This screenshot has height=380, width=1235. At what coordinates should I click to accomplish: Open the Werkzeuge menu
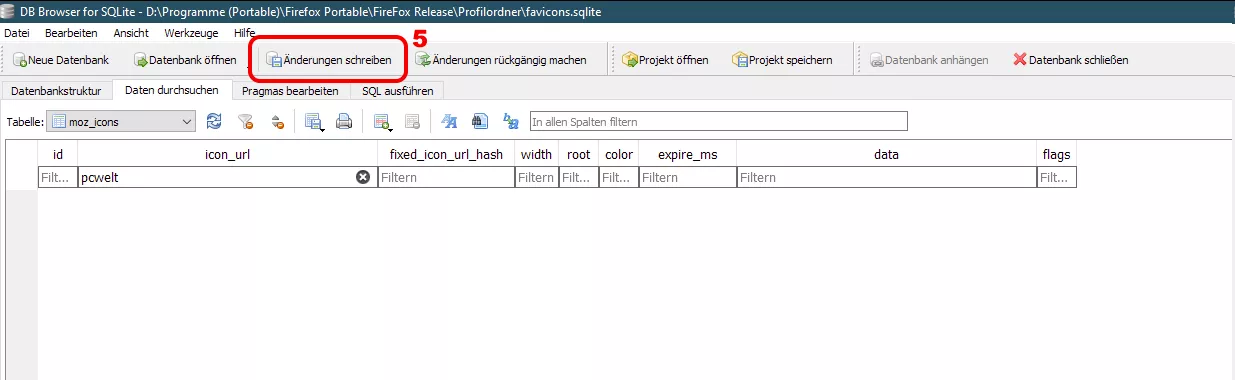pyautogui.click(x=191, y=33)
